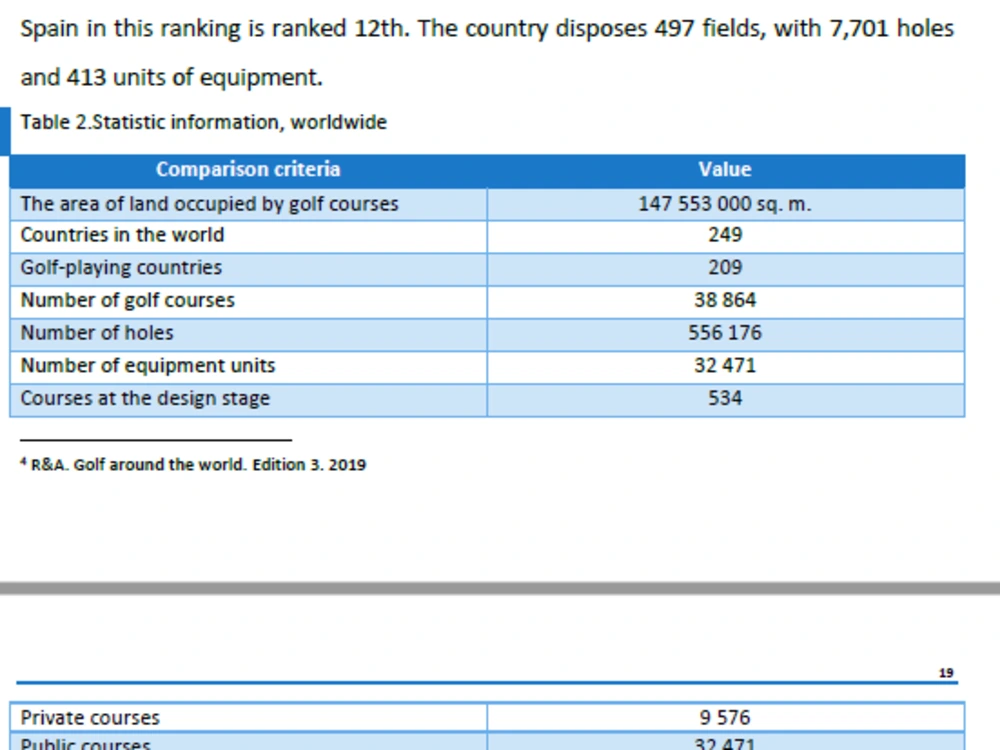
Task: Click the sentence 'Spain in this ranking is ranked 12th'
Action: (x=214, y=29)
